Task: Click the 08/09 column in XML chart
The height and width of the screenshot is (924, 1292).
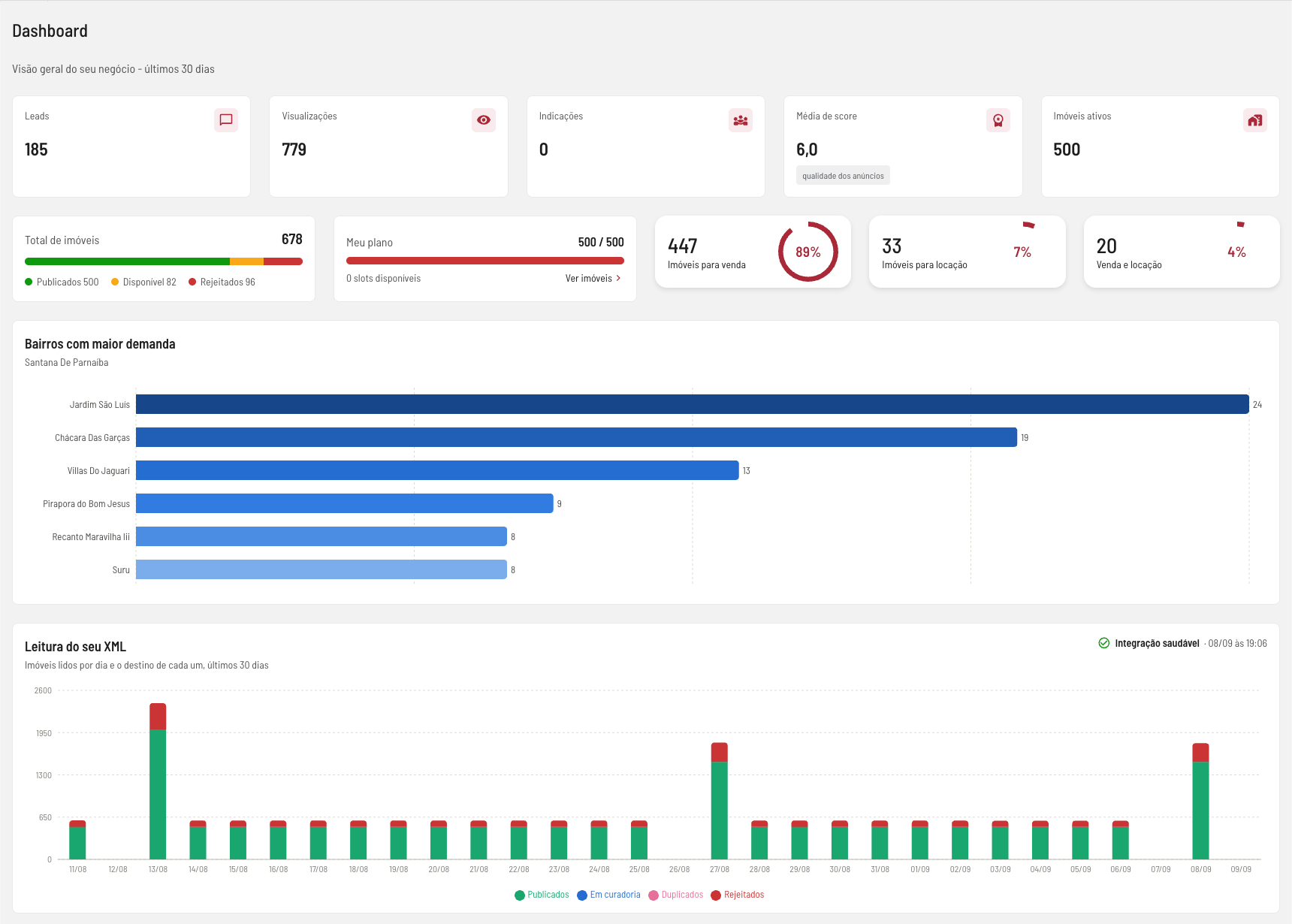Action: pyautogui.click(x=1200, y=801)
